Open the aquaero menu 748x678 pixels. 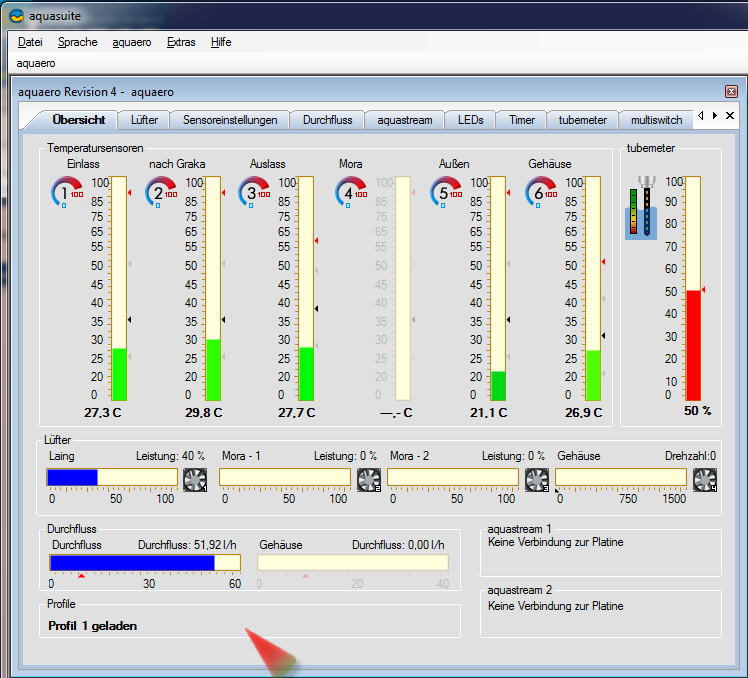pyautogui.click(x=132, y=42)
